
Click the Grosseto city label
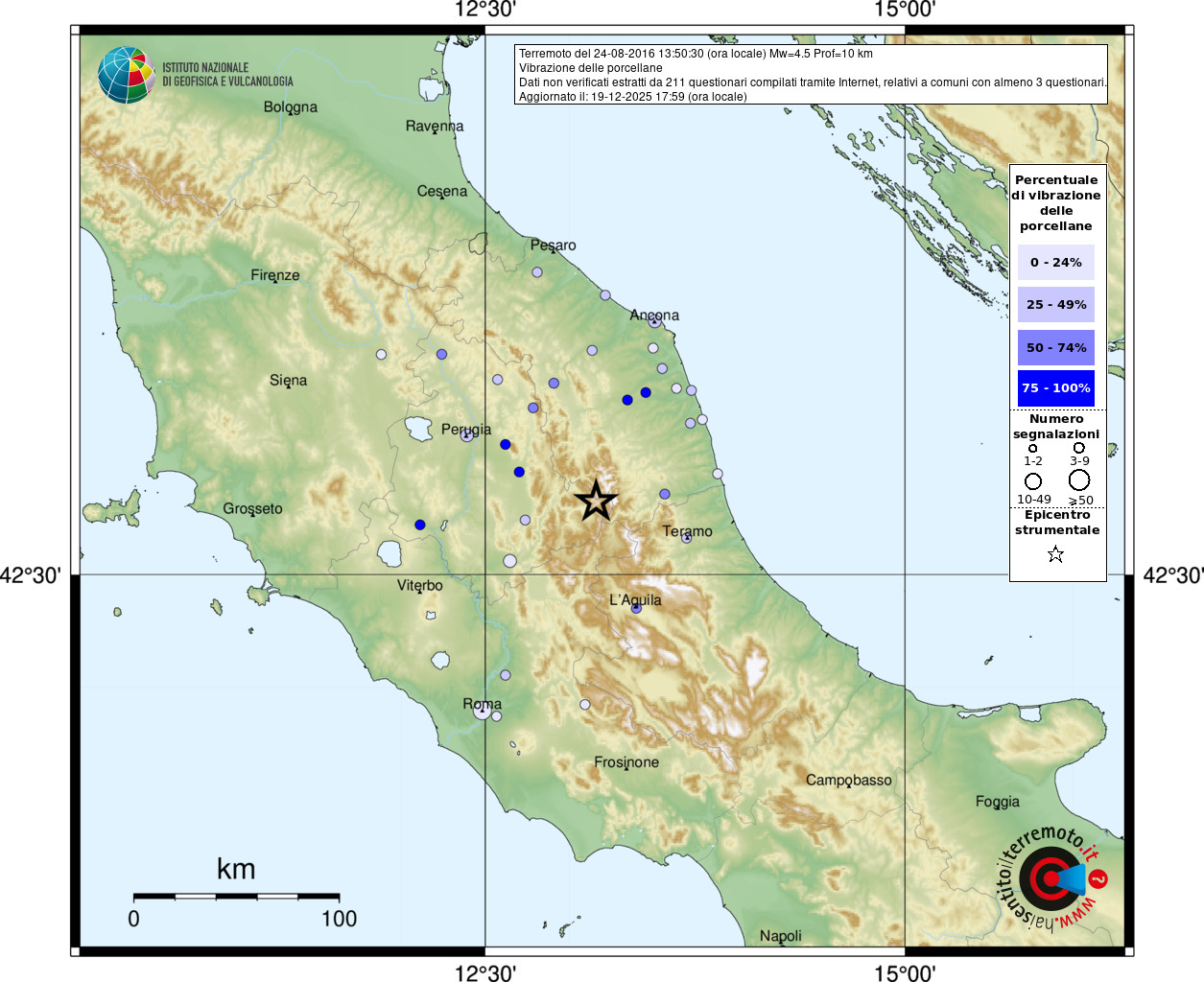pos(252,508)
